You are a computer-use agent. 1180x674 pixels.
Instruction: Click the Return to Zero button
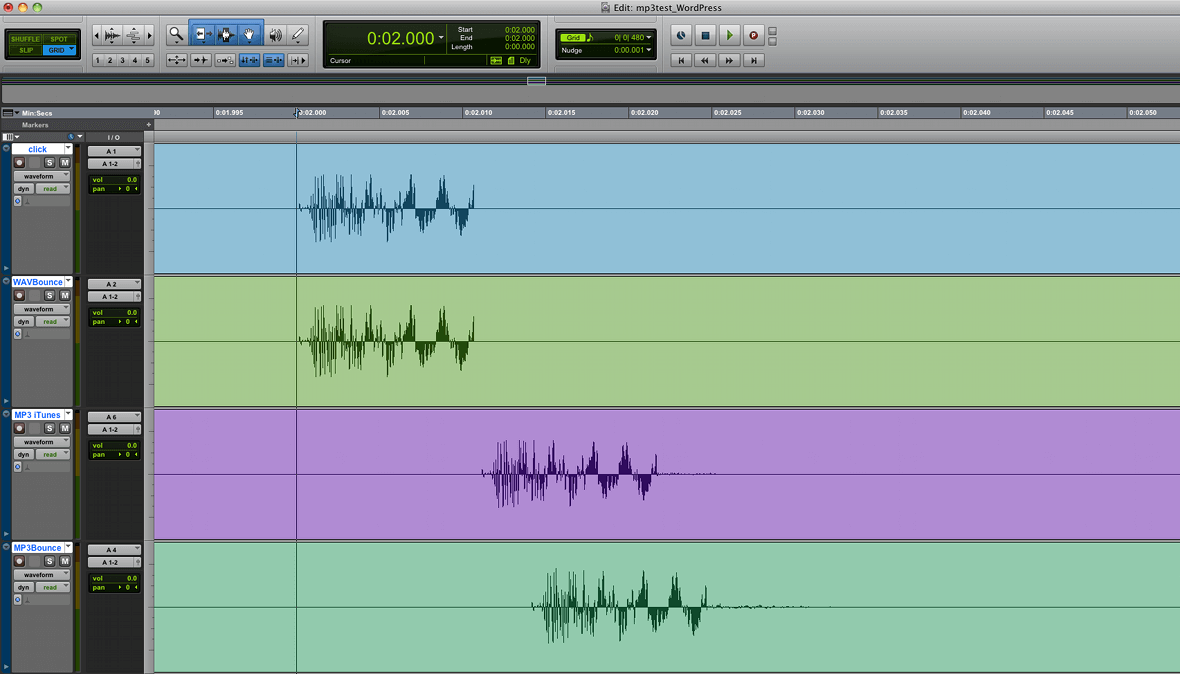pos(681,60)
